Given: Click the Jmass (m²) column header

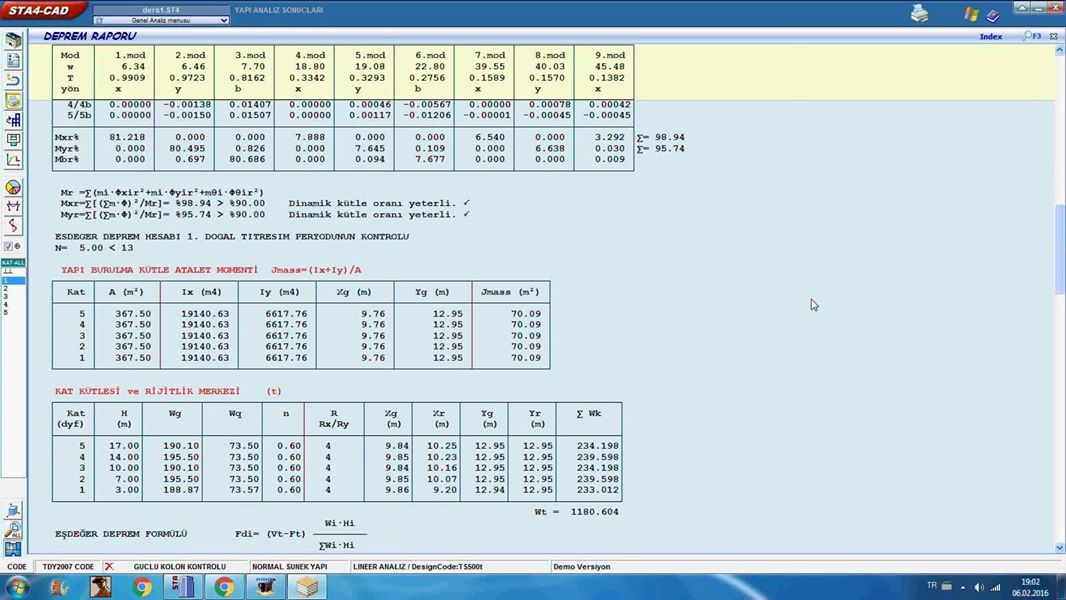Looking at the screenshot, I should point(511,292).
